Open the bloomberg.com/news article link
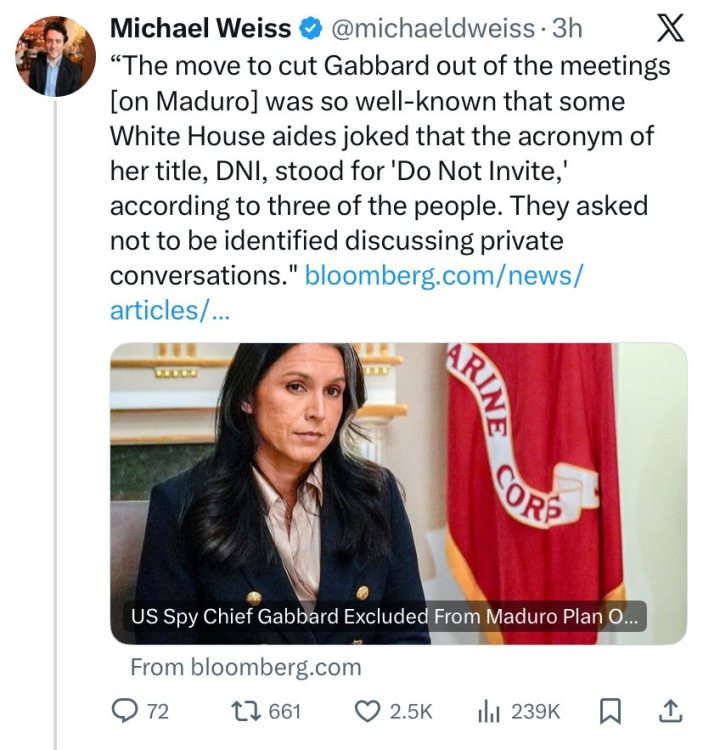The height and width of the screenshot is (750, 703). pyautogui.click(x=443, y=275)
